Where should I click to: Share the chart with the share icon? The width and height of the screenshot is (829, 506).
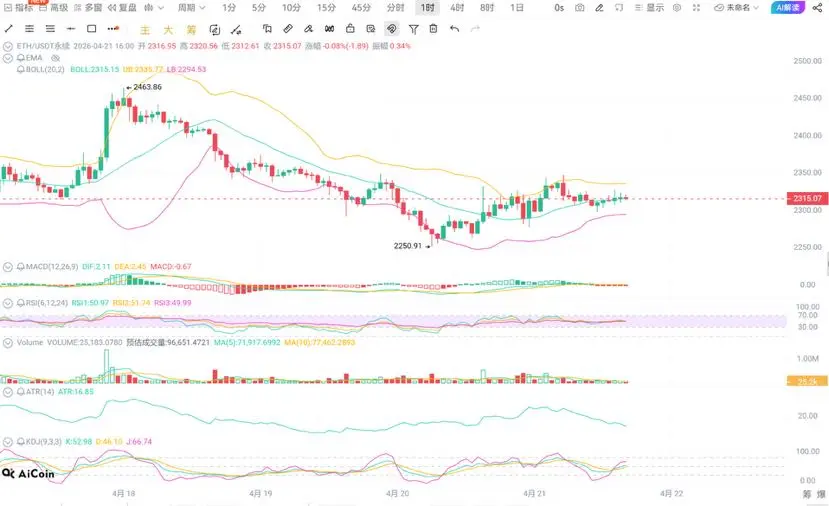pyautogui.click(x=817, y=8)
